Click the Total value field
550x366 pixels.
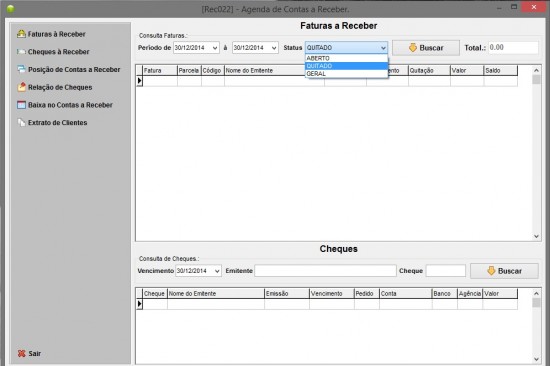[513, 47]
